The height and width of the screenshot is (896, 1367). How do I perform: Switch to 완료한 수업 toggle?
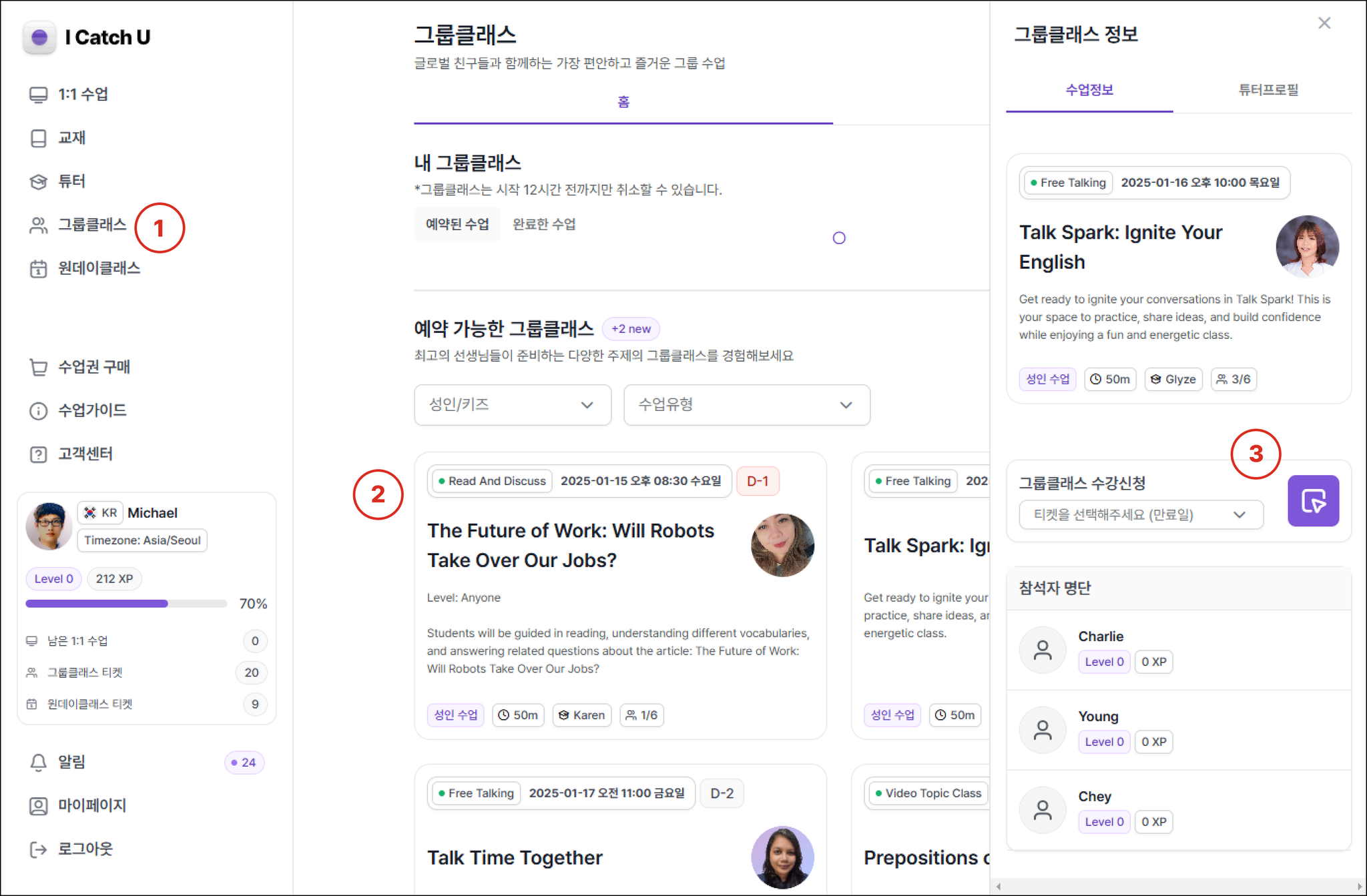point(544,224)
